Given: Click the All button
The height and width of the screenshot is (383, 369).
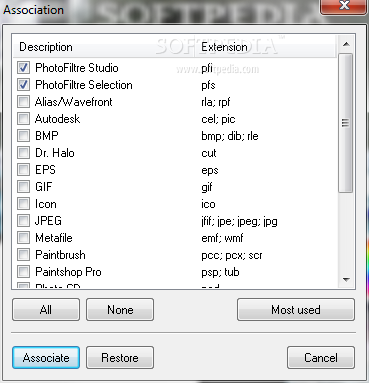Looking at the screenshot, I should (x=46, y=310).
